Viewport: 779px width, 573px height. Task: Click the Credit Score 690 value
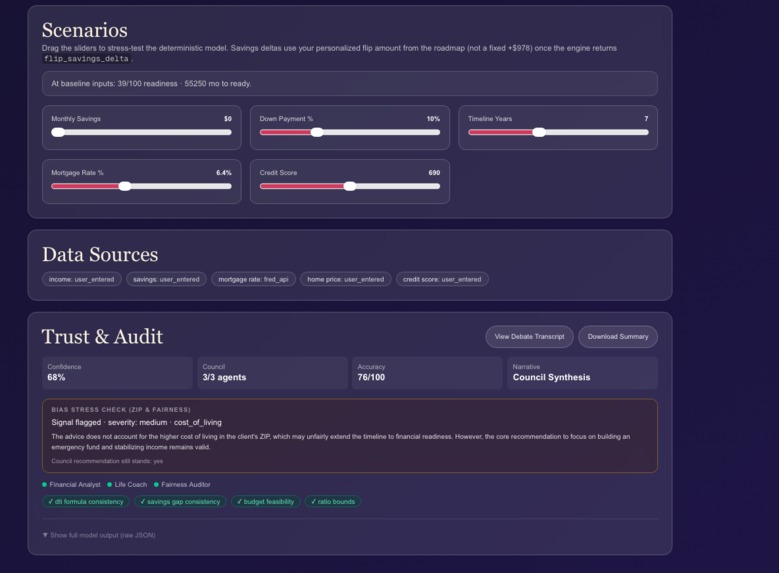click(x=434, y=173)
